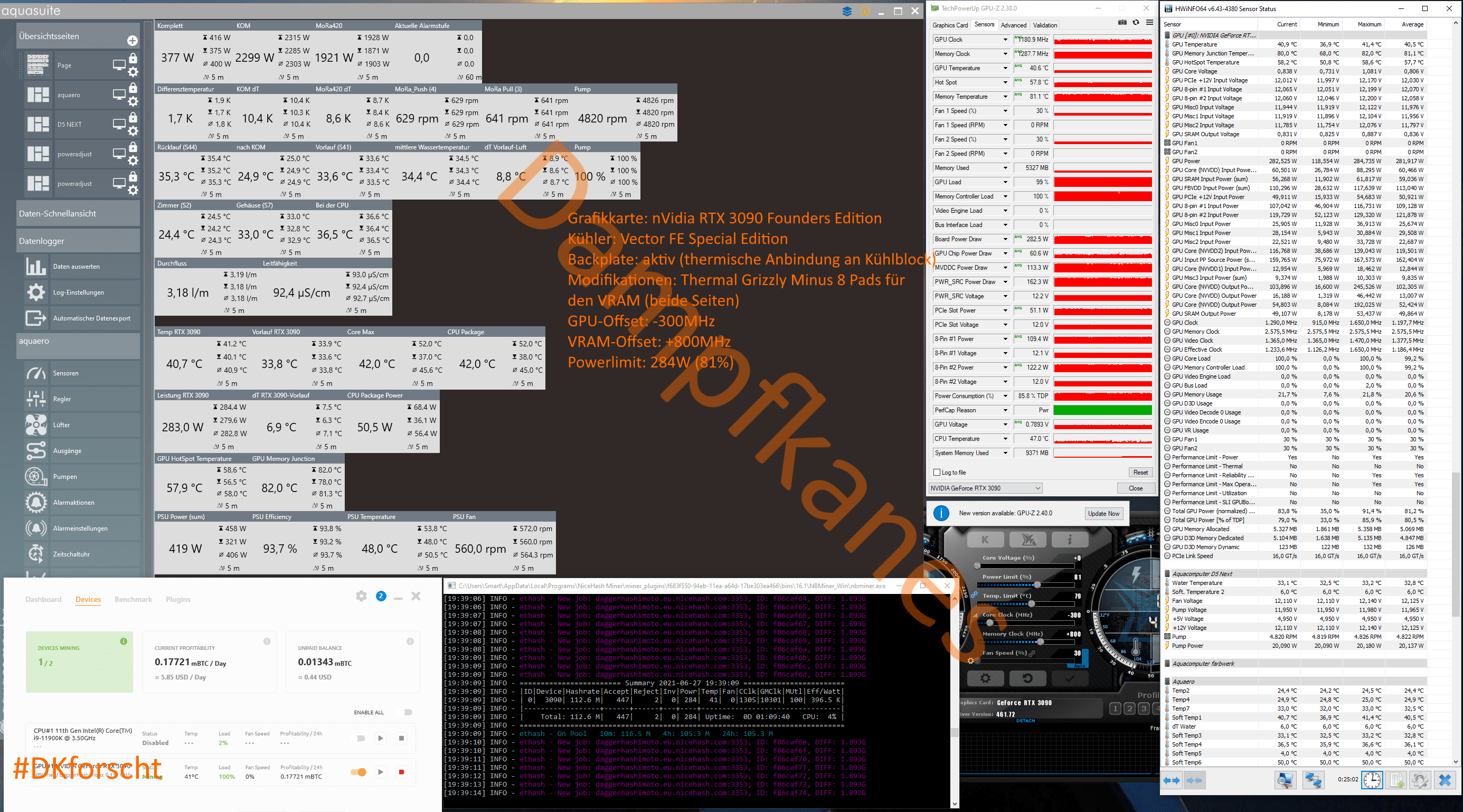Viewport: 1463px width, 812px height.
Task: Open Afterburner settings gear button
Action: (985, 678)
